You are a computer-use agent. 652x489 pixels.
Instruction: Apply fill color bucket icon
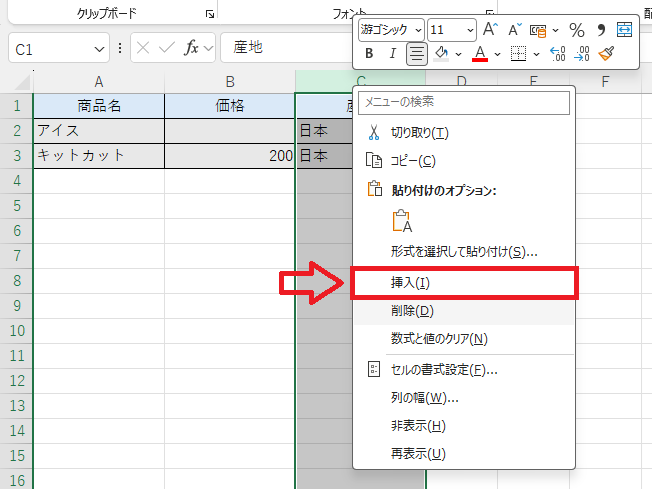[441, 54]
